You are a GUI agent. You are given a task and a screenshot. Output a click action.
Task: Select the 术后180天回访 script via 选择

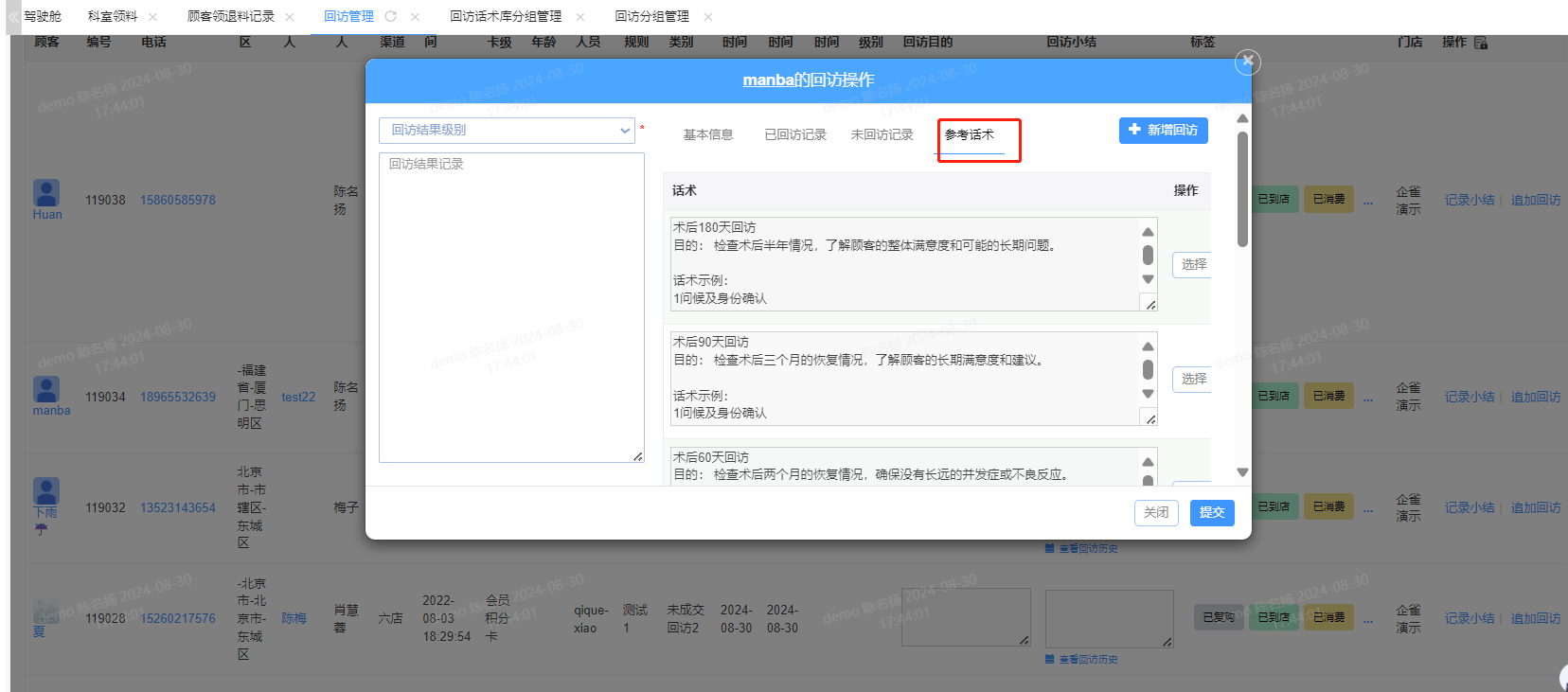[1193, 264]
